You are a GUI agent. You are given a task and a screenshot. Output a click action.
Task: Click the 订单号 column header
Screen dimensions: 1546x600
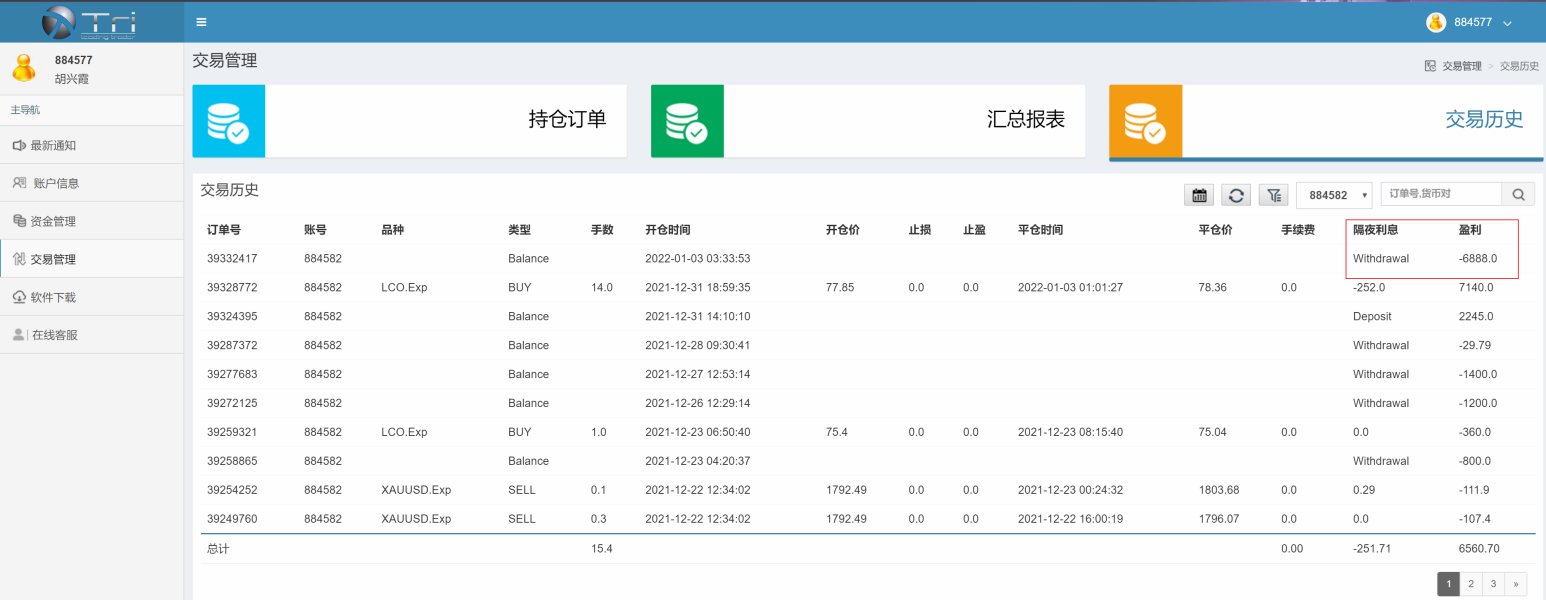click(x=224, y=230)
